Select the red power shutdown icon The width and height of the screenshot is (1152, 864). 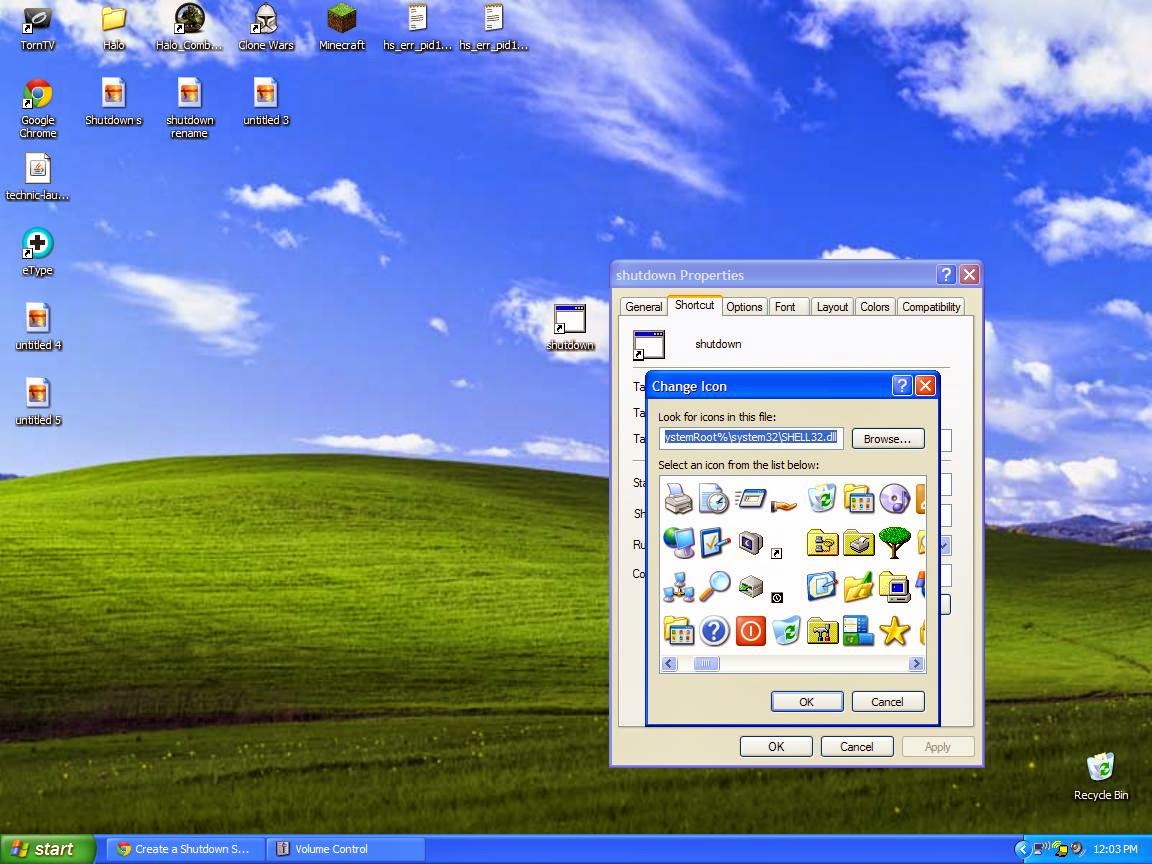[x=750, y=631]
